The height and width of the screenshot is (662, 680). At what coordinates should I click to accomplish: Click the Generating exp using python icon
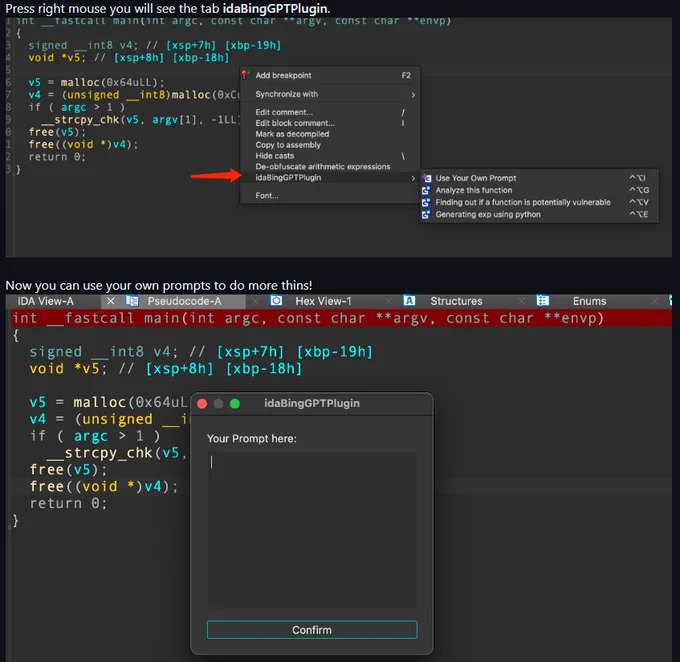427,215
